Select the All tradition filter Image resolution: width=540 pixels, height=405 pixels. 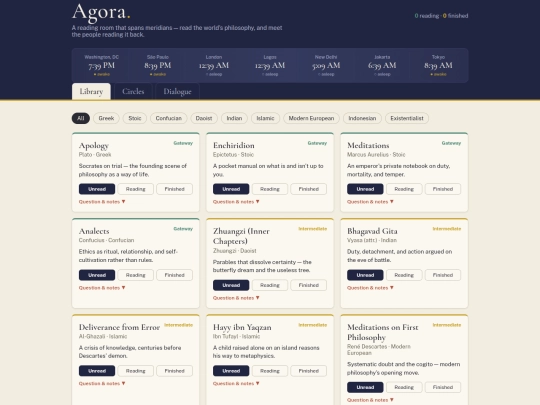(81, 118)
